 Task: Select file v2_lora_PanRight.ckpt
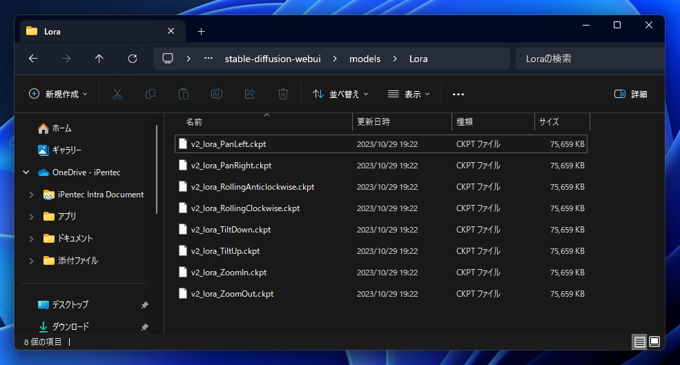[381, 165]
